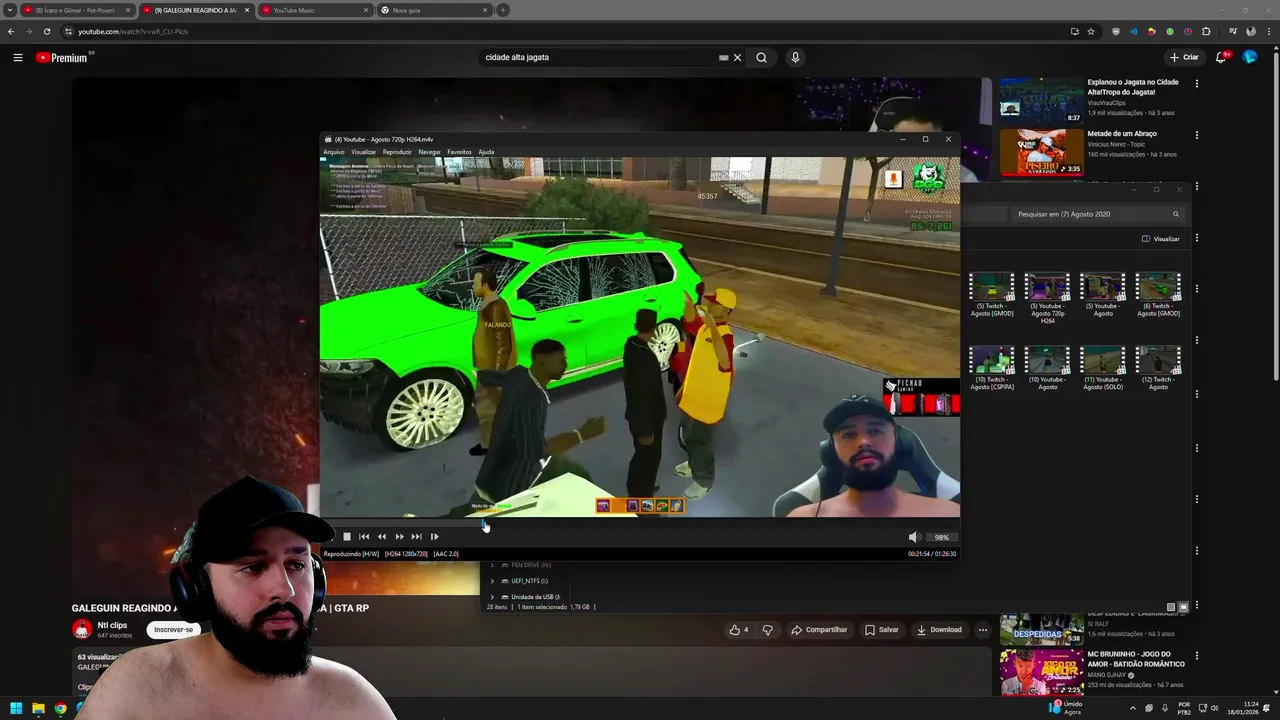
Task: Open the Chrome profile avatar
Action: point(1250,31)
